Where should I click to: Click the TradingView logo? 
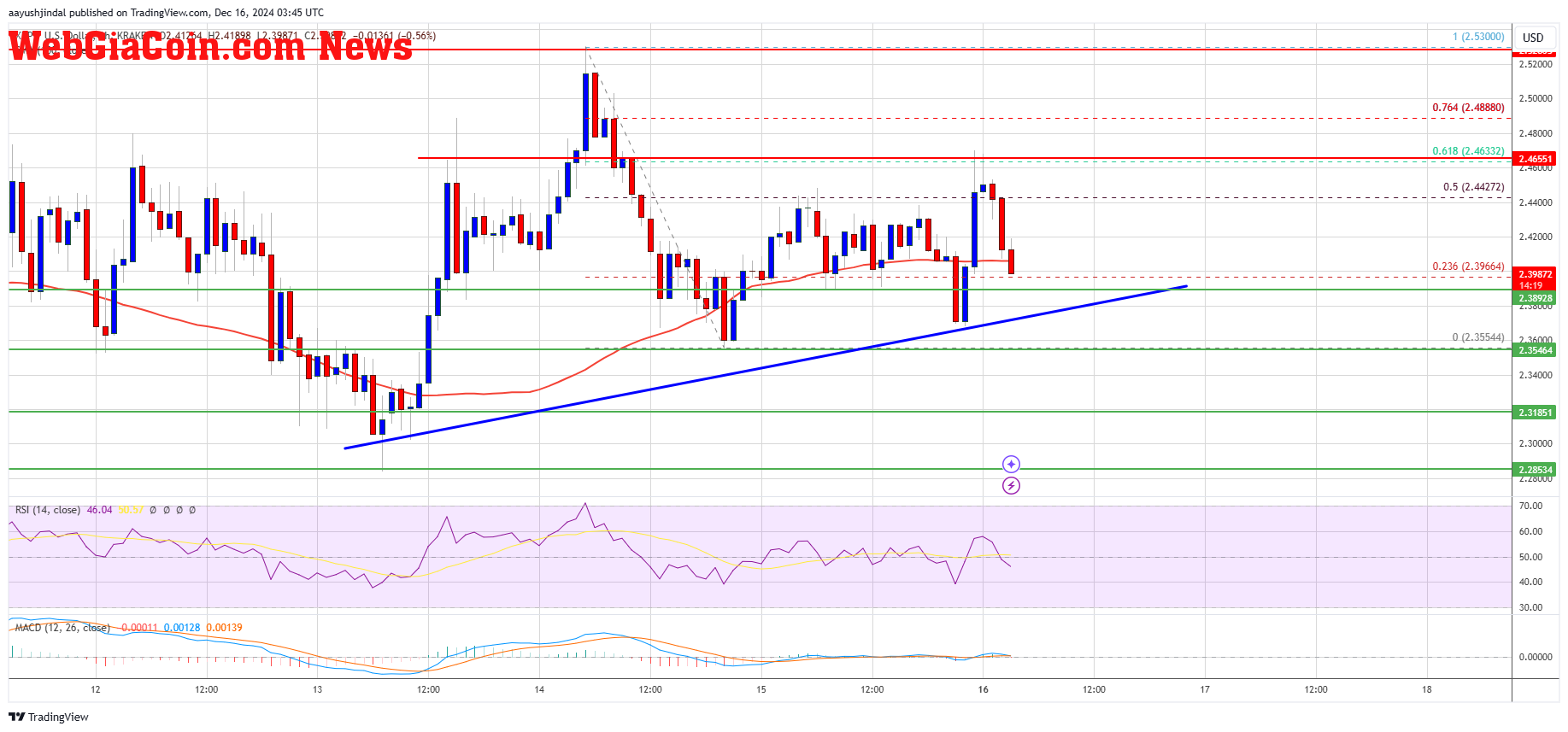(49, 717)
